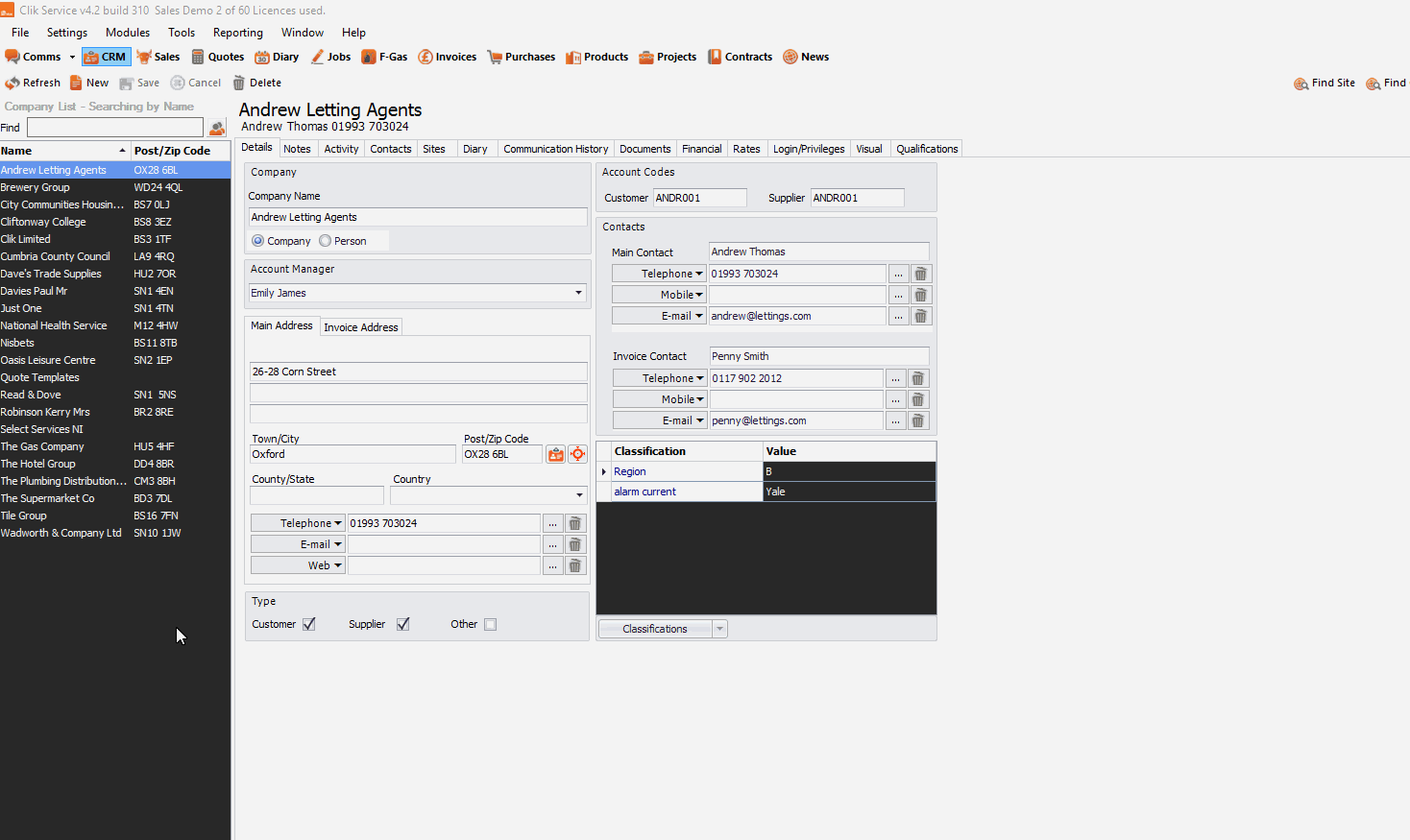This screenshot has width=1410, height=840.
Task: Toggle the Supplier type checkbox
Action: pyautogui.click(x=403, y=624)
